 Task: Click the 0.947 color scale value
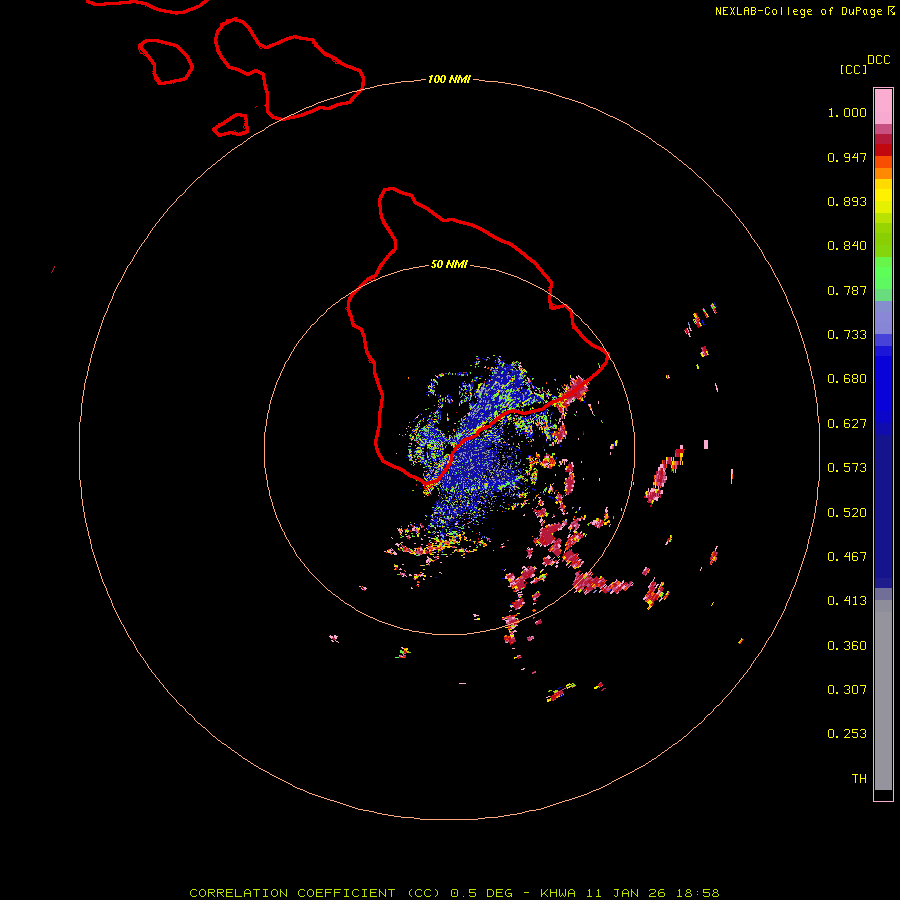847,157
